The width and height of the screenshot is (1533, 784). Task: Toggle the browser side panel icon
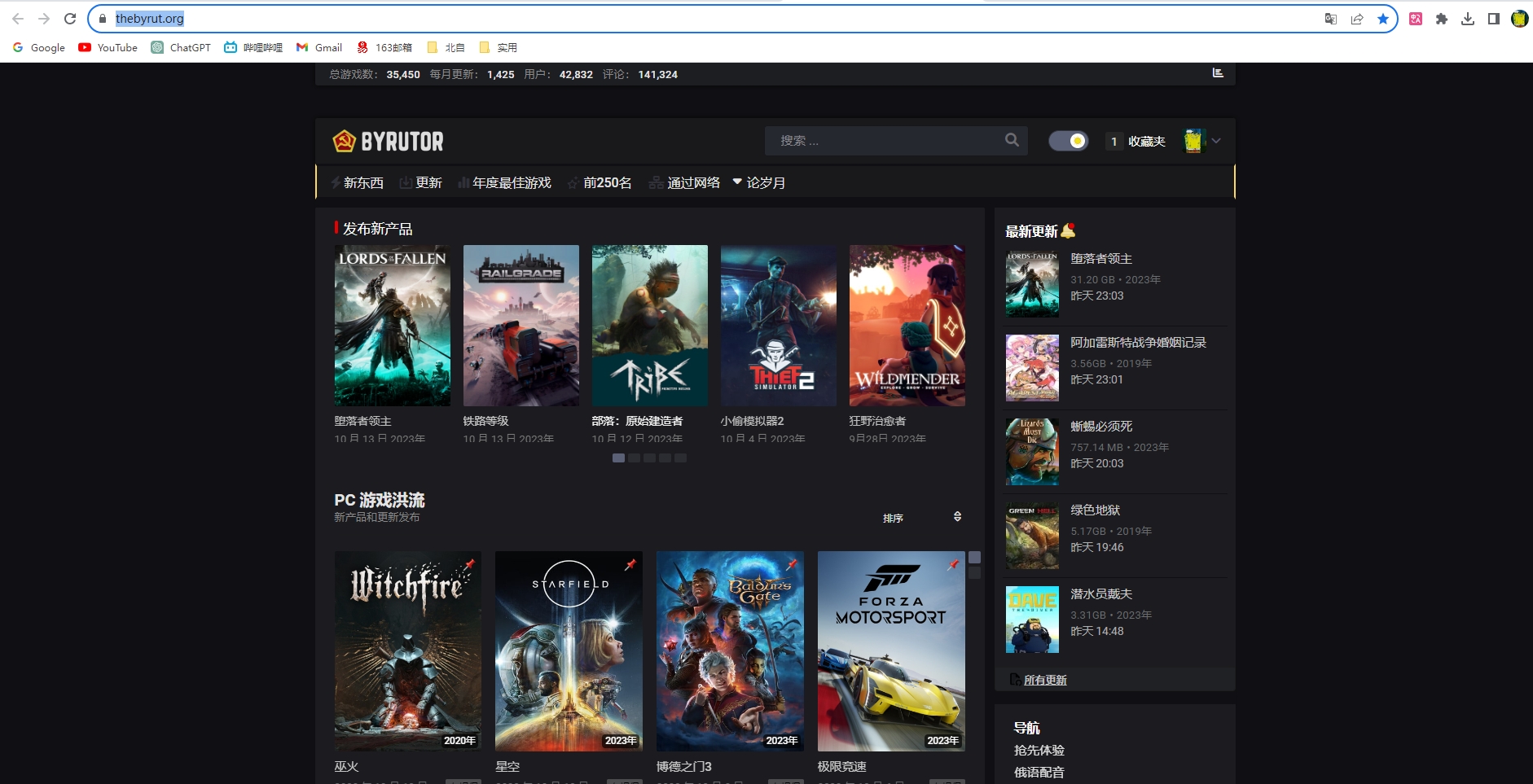tap(1494, 19)
